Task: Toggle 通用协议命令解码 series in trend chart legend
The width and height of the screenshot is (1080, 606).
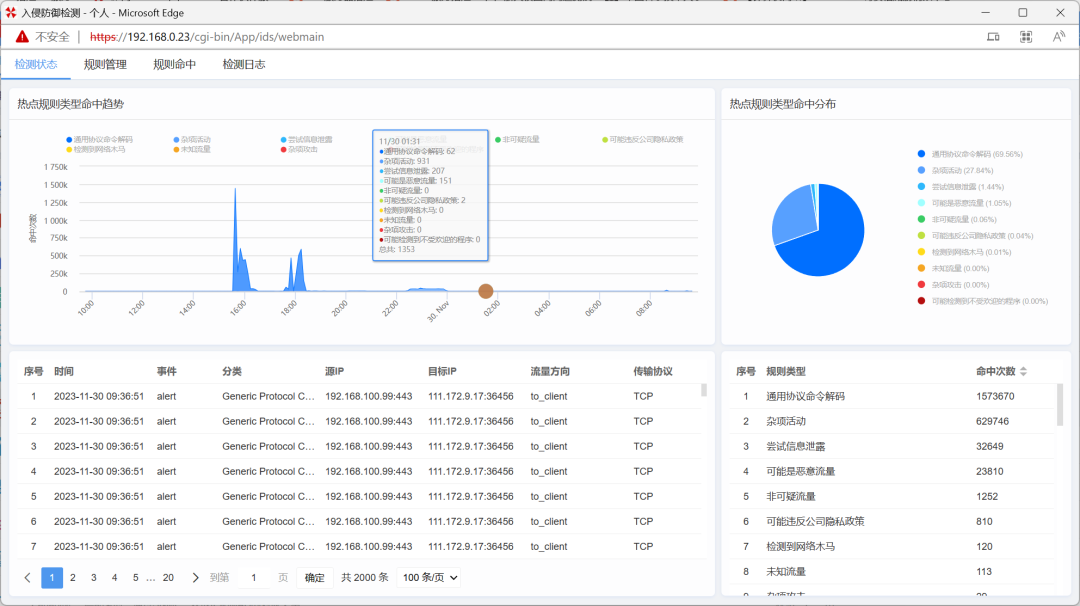Action: pos(99,139)
